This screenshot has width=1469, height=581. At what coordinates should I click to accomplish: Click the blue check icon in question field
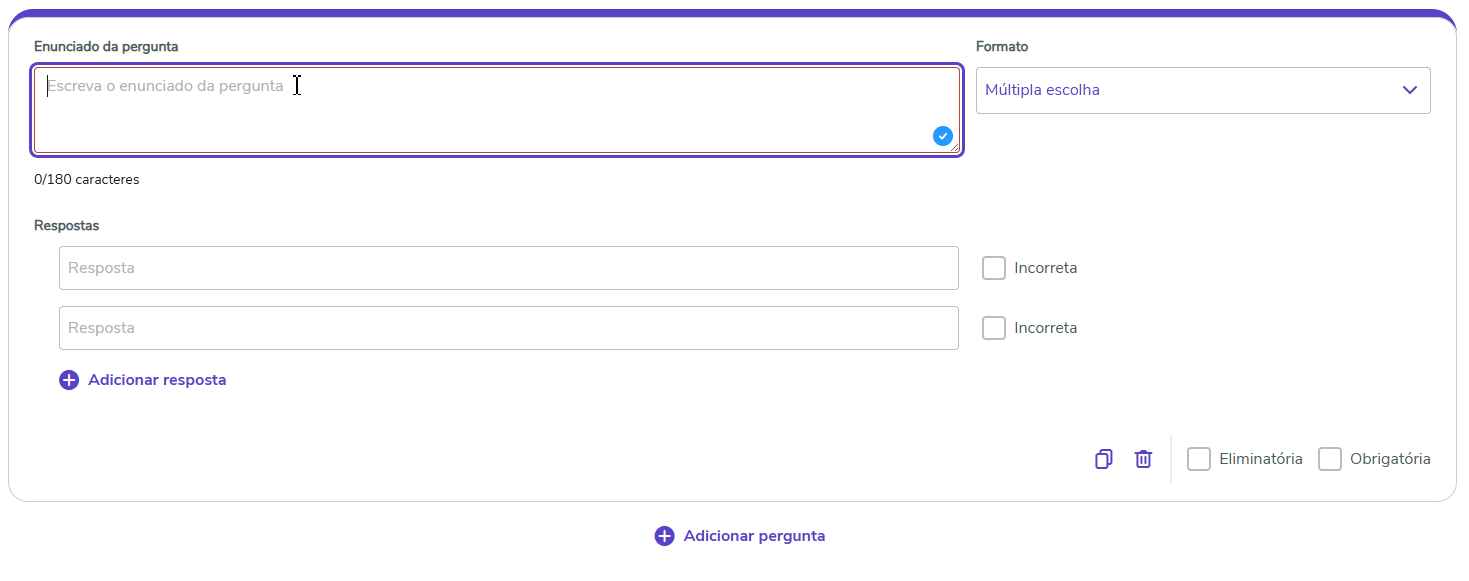coord(942,136)
